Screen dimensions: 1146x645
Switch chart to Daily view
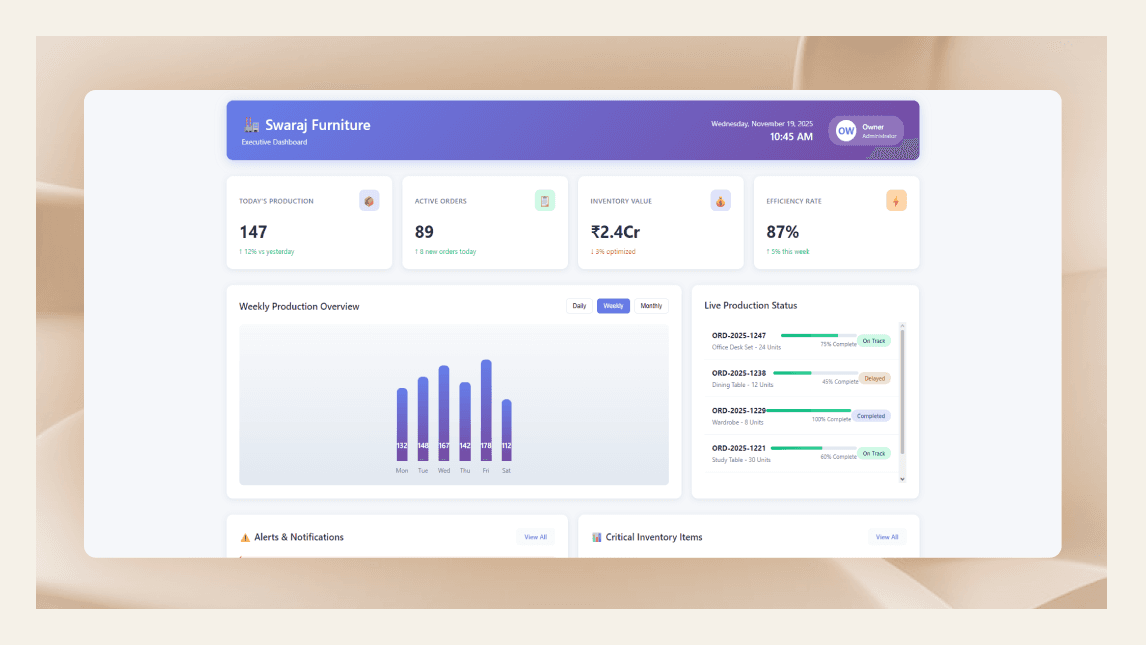(579, 306)
